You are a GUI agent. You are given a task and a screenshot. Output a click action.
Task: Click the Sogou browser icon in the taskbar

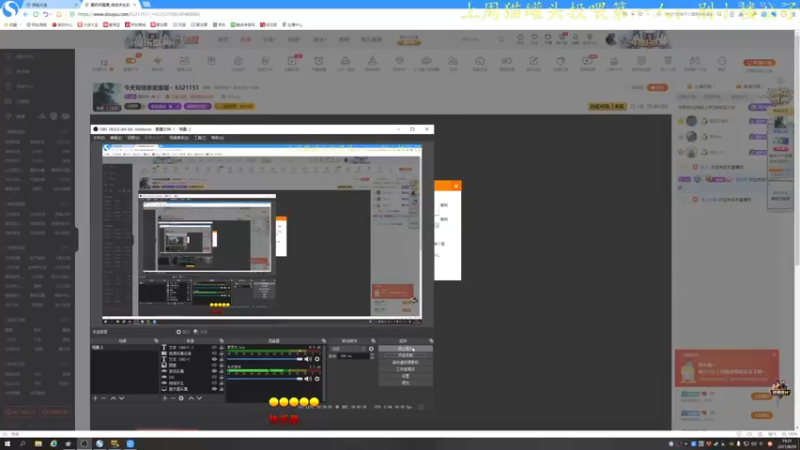tap(99, 444)
